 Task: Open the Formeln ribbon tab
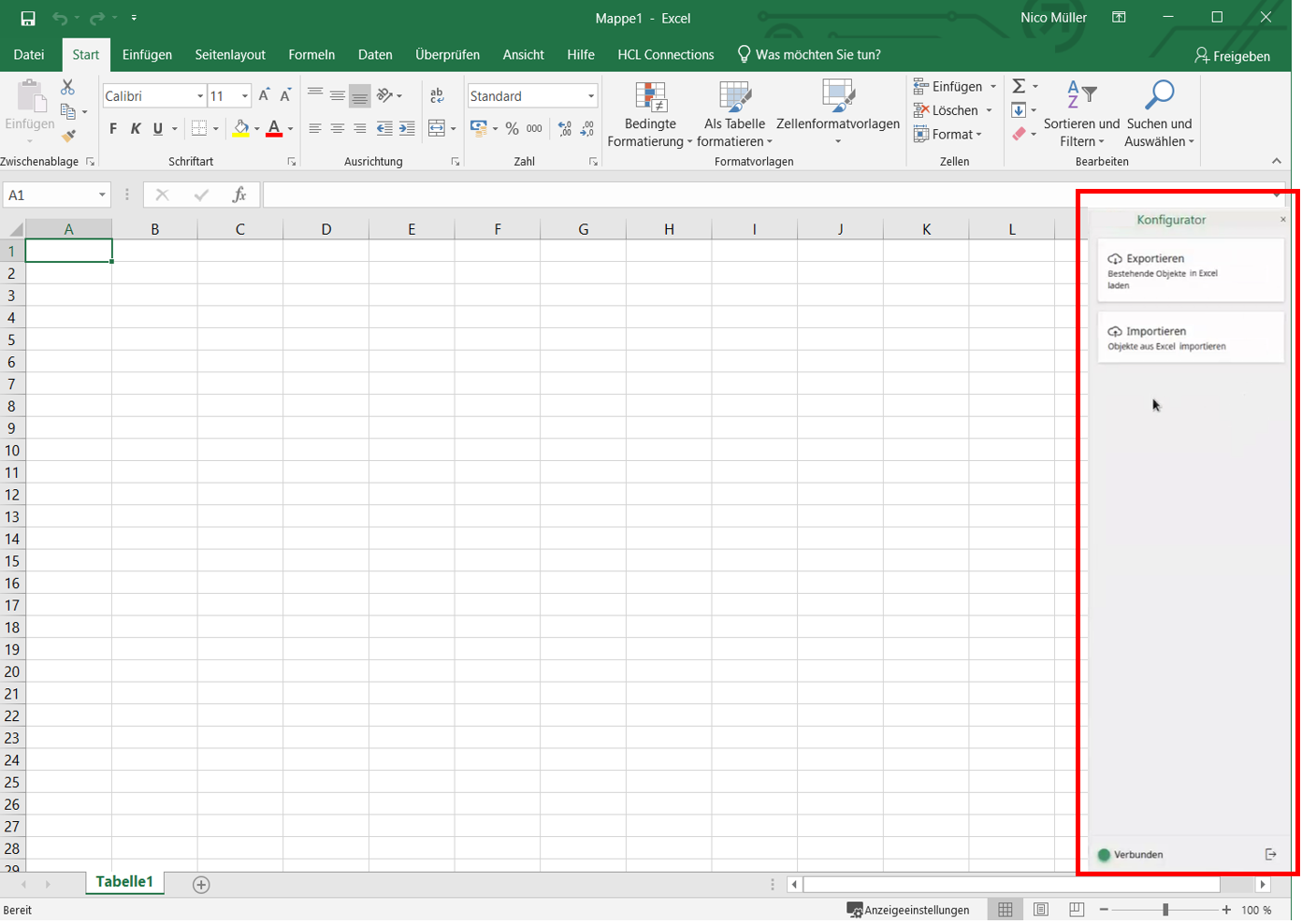point(311,54)
